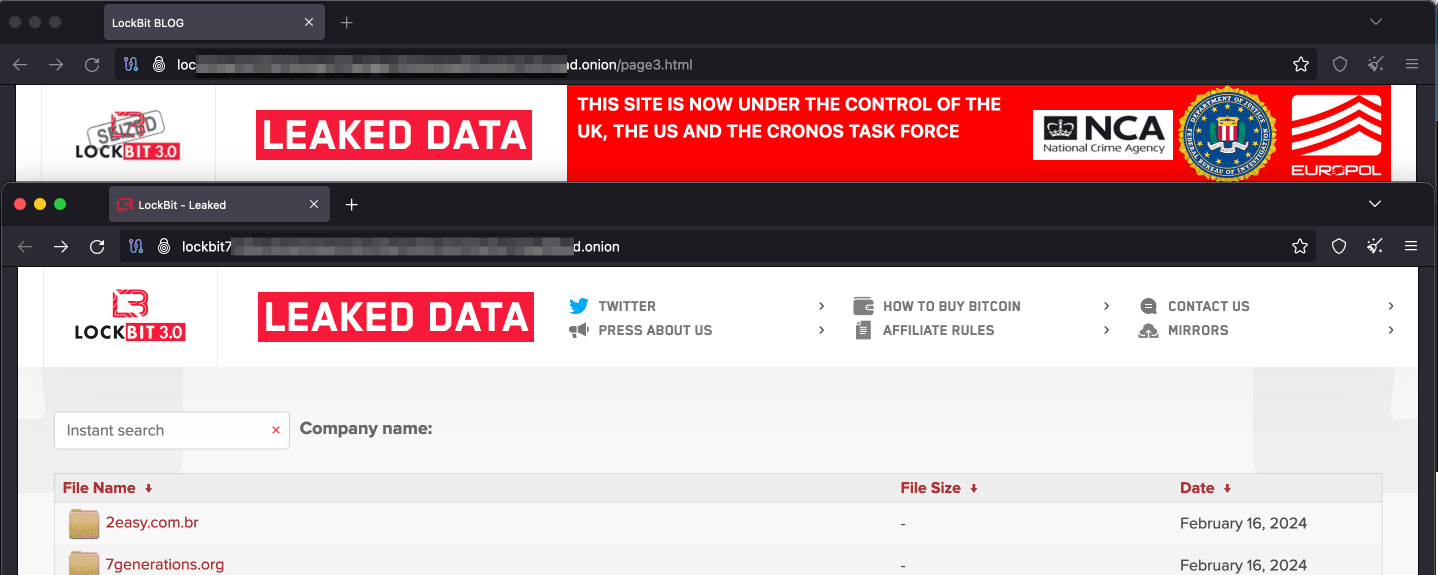Open Tor circuit icon in front window address bar

(x=136, y=247)
